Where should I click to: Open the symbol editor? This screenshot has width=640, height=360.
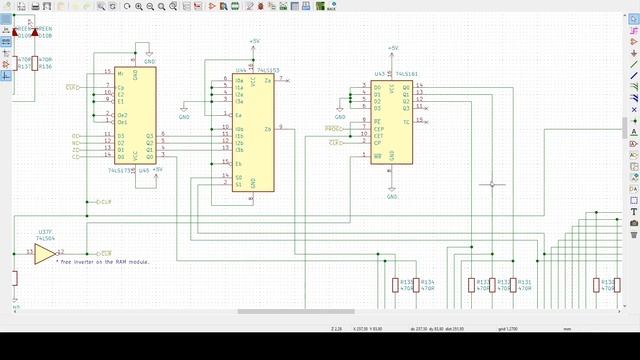pos(212,6)
